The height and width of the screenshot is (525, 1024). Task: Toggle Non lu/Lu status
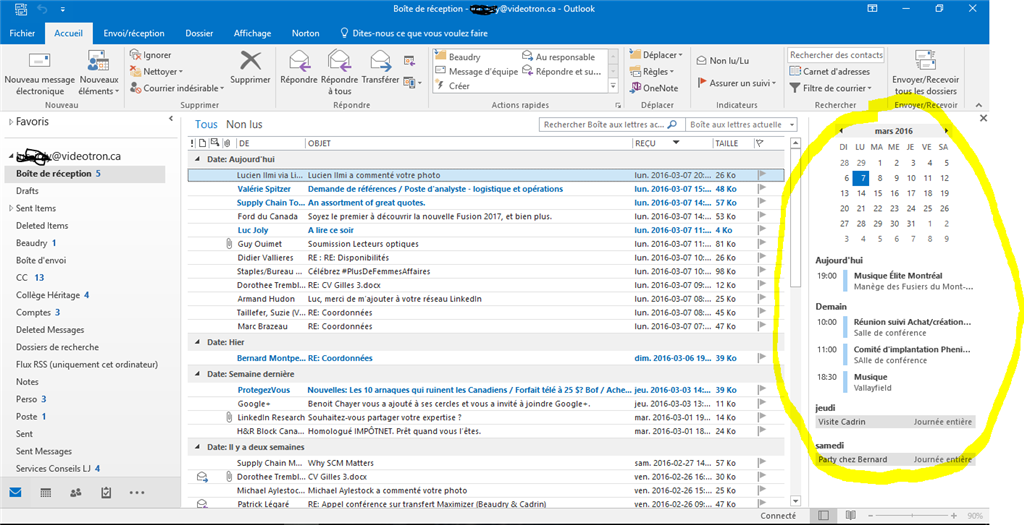722,60
